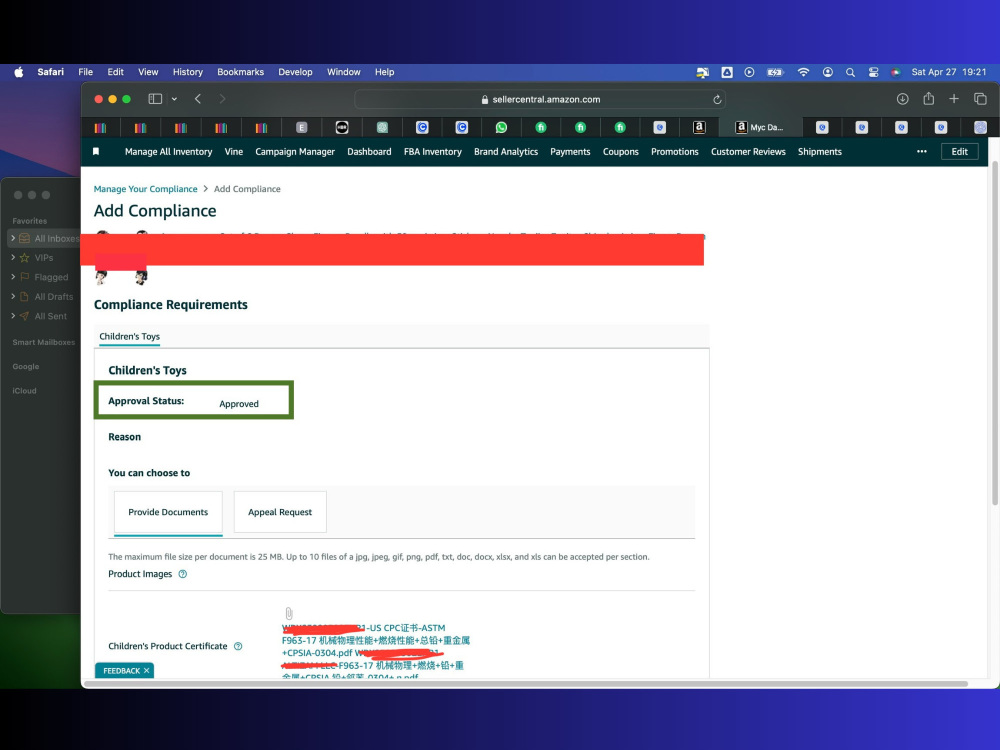Viewport: 1000px width, 750px height.
Task: Click the paperclip attachment icon near the certificate
Action: (288, 613)
